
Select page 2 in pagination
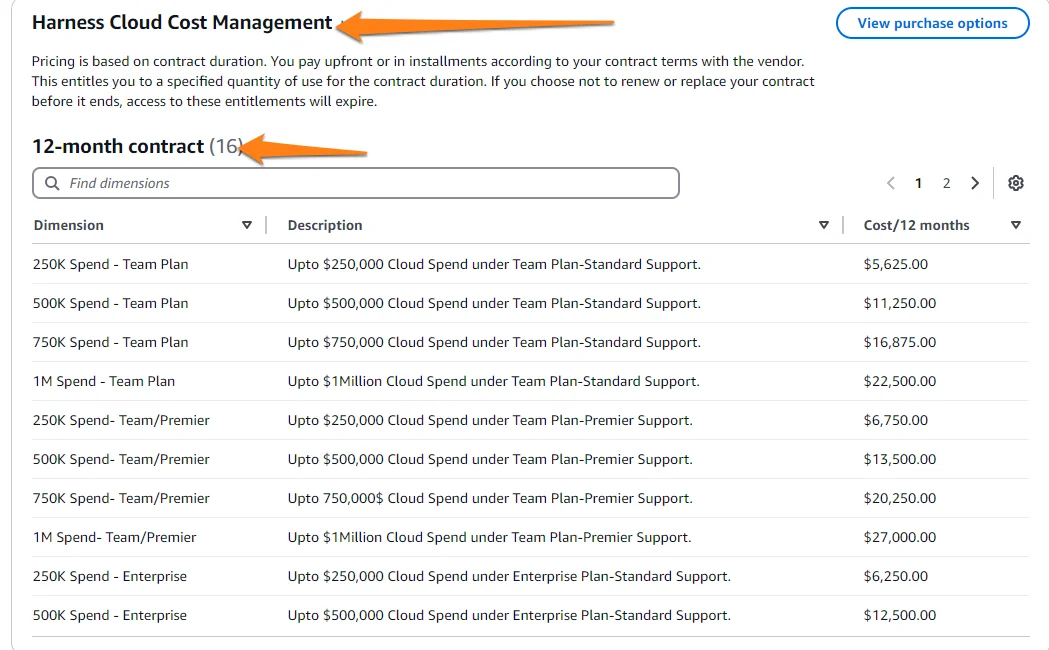pyautogui.click(x=947, y=183)
